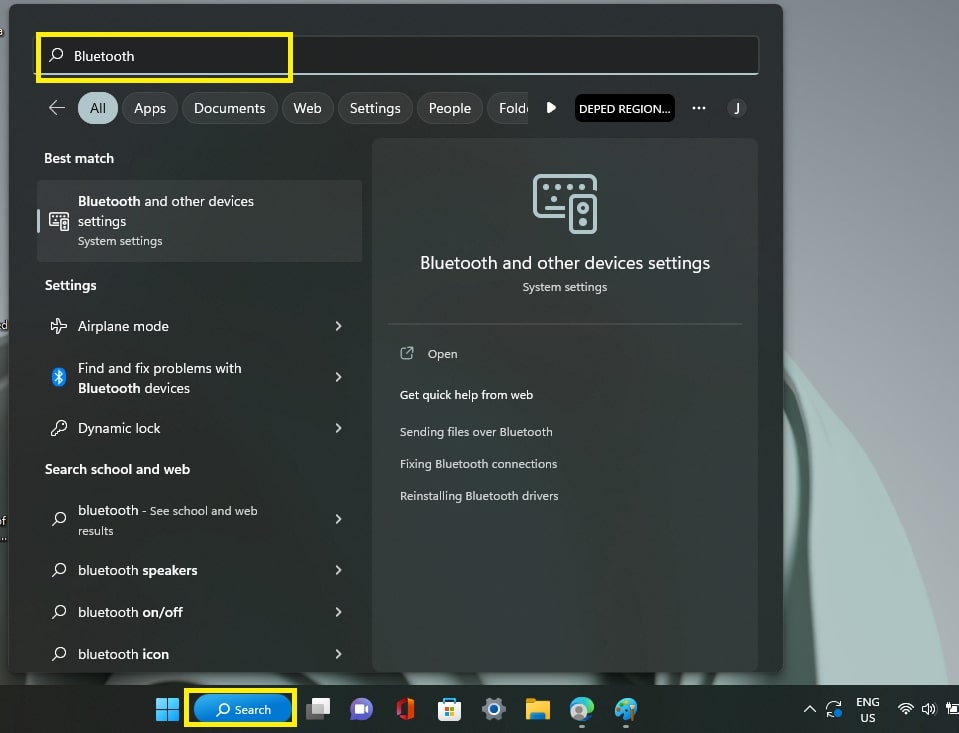Image resolution: width=959 pixels, height=733 pixels.
Task: Open Settings gear on taskbar
Action: coord(494,709)
